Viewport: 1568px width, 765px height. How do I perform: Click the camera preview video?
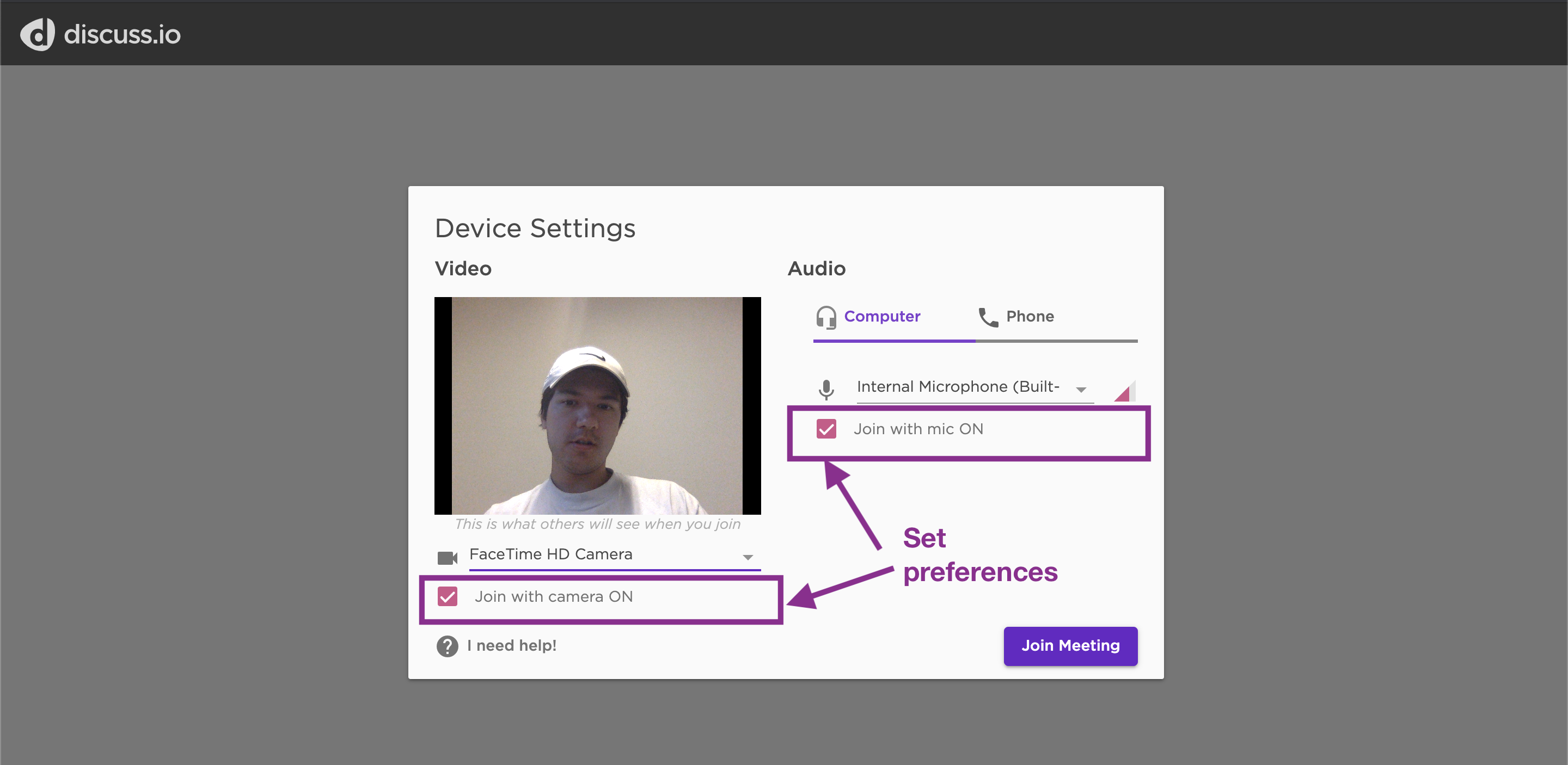597,405
